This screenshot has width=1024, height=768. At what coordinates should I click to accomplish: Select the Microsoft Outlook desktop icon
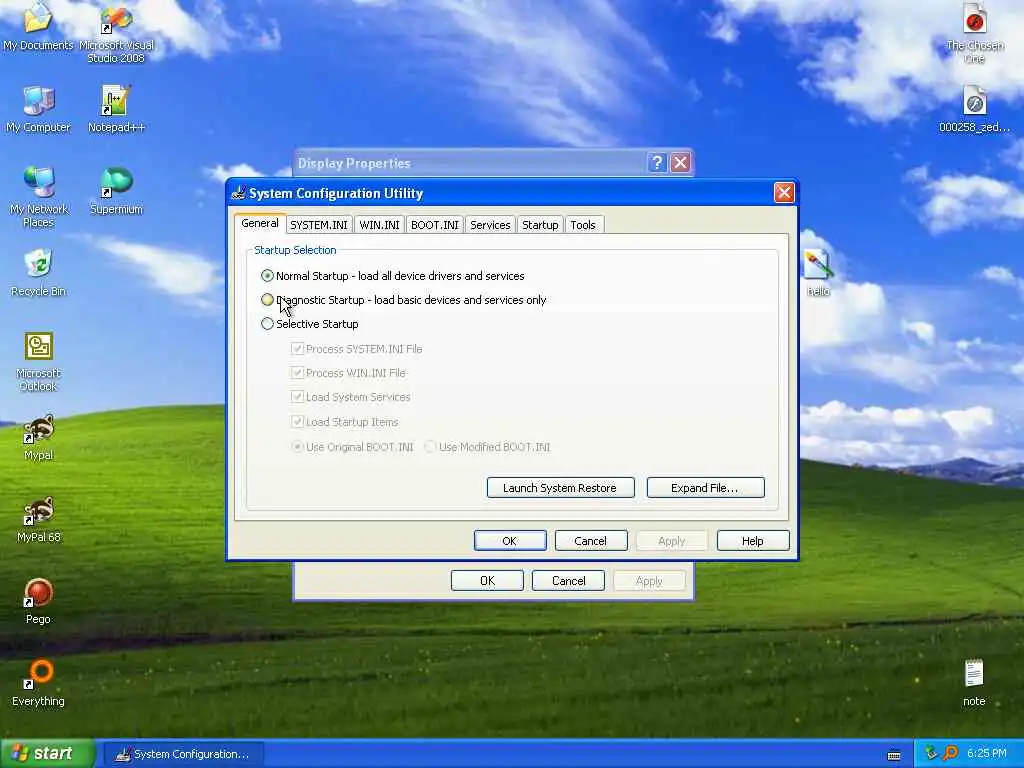[38, 361]
